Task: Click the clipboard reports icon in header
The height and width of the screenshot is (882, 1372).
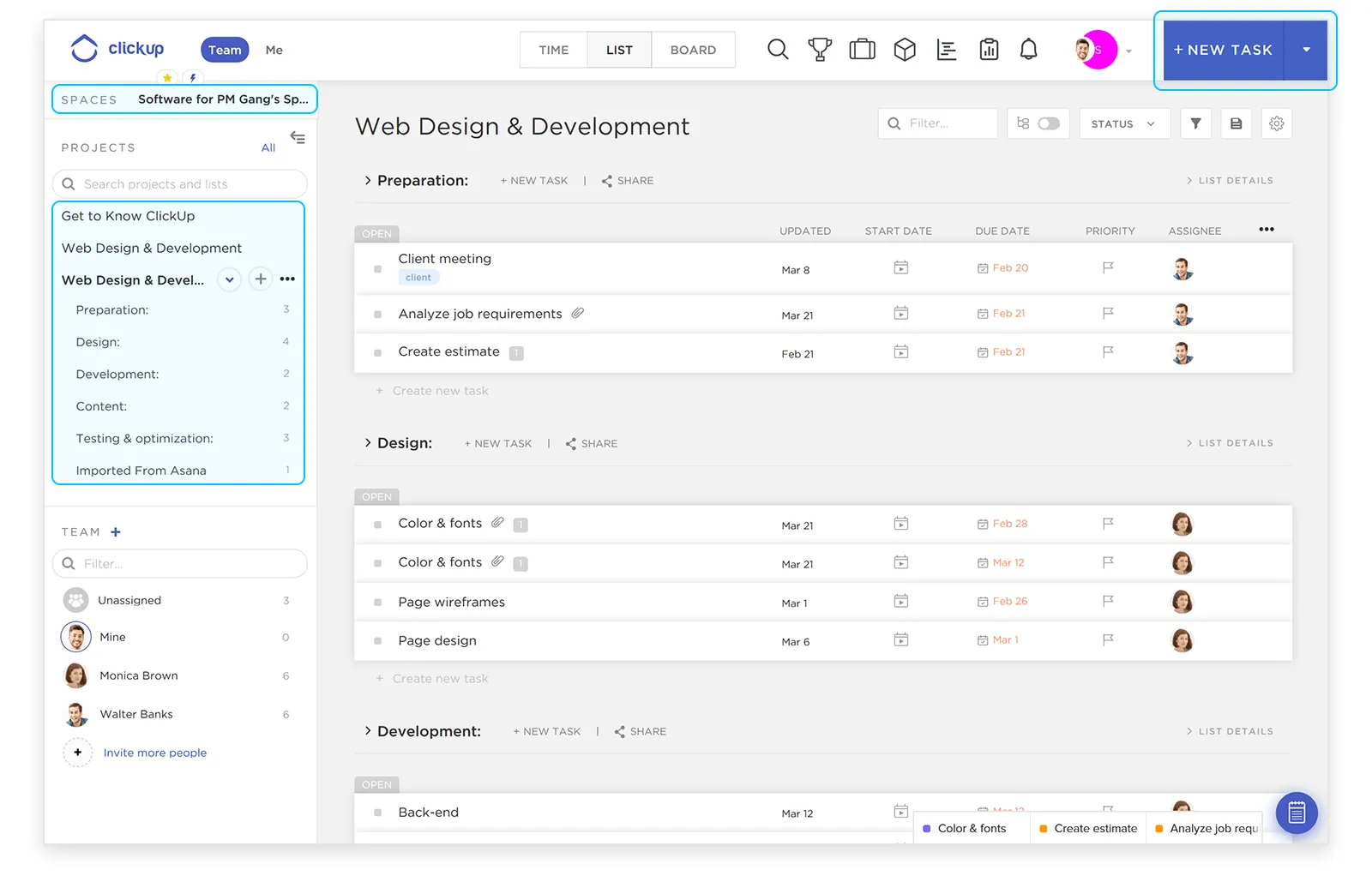Action: (x=989, y=50)
